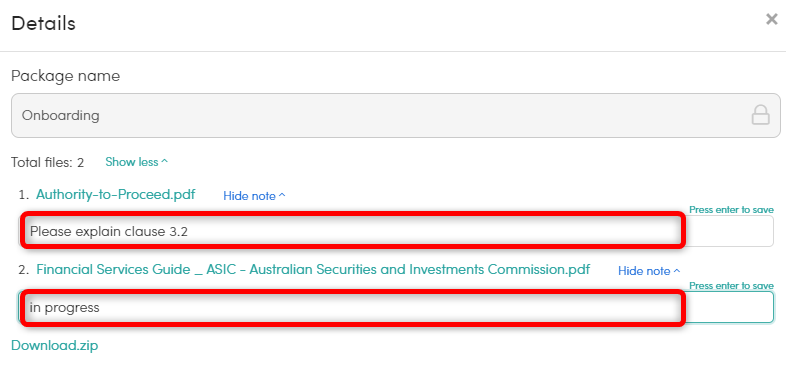The height and width of the screenshot is (368, 786).
Task: Open the Financial Services Guide ASIC pdf link
Action: [313, 270]
